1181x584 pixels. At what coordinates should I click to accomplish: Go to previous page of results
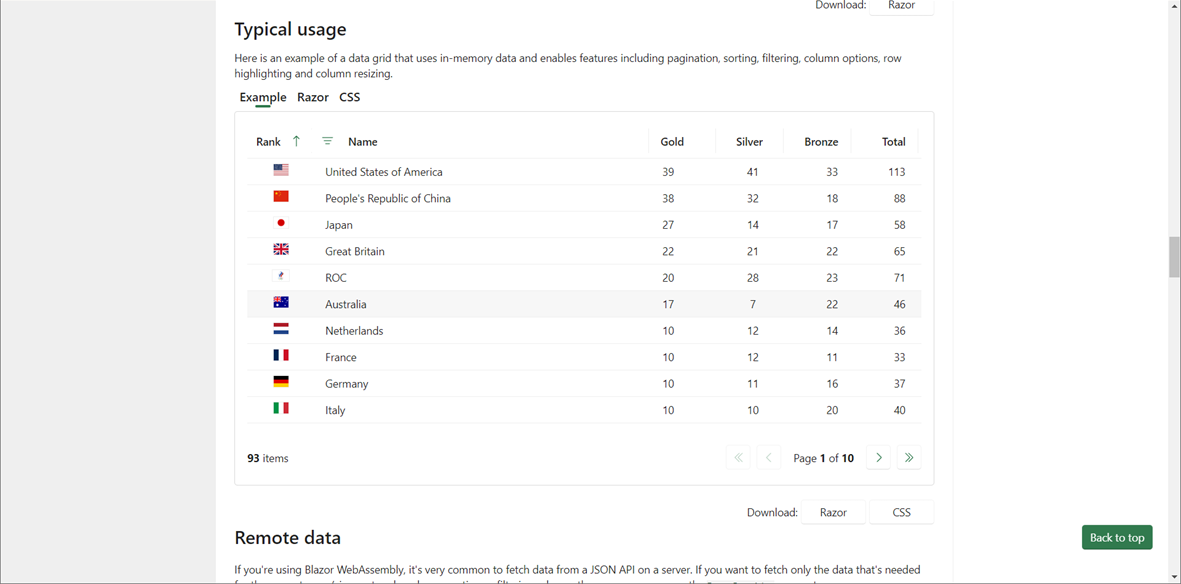(769, 458)
